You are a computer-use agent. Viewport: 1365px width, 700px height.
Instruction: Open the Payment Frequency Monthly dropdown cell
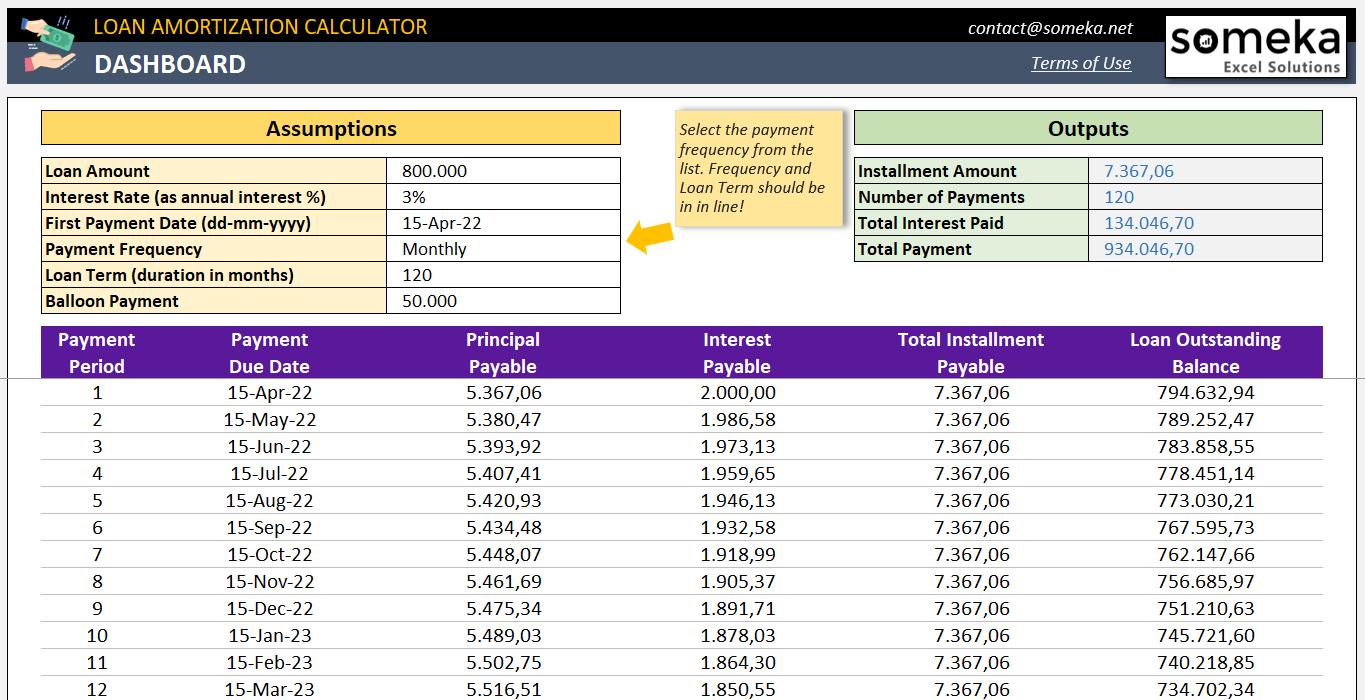coord(503,249)
